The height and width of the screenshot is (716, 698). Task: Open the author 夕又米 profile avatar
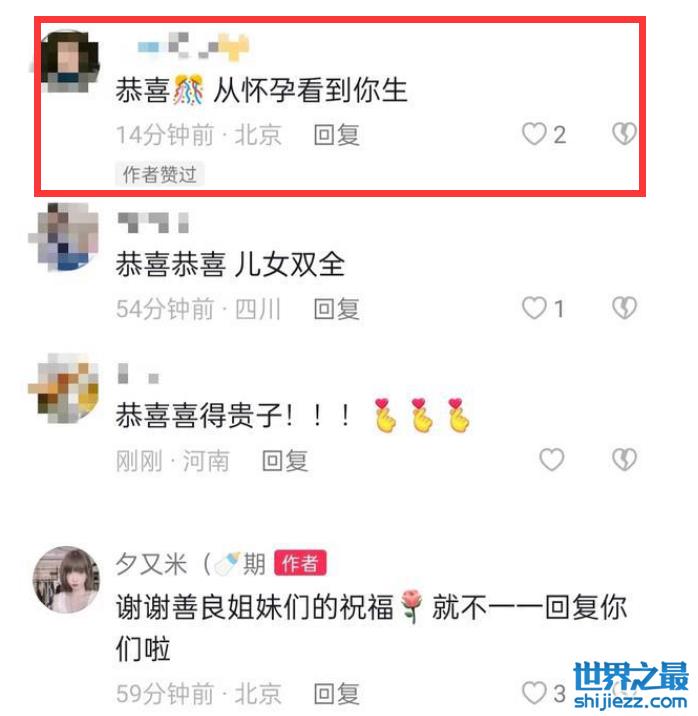click(67, 579)
